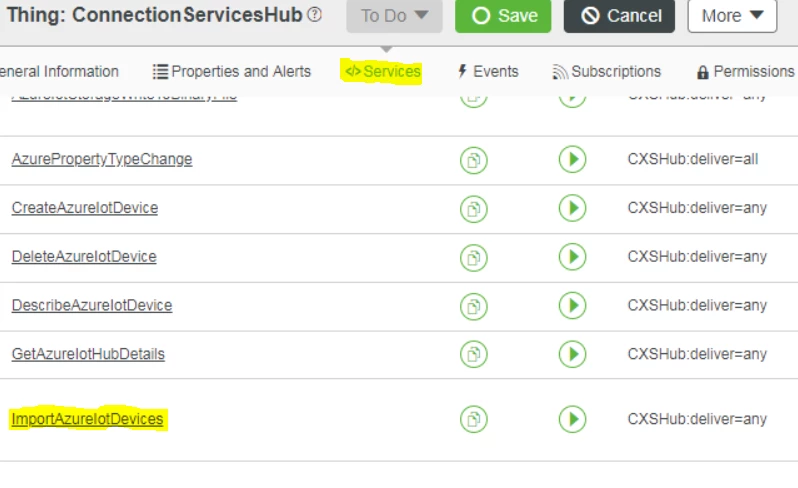Cancel editing the Thing

point(619,16)
